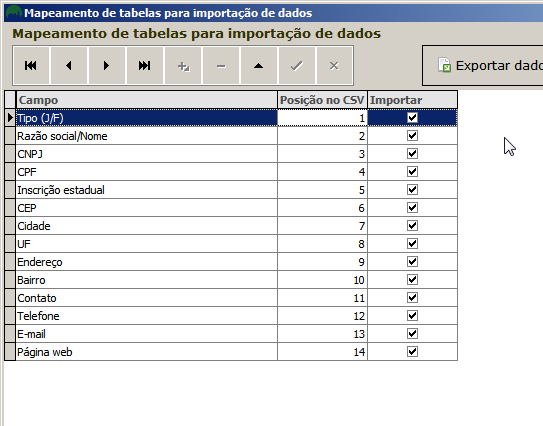Toggle Importar checkbox for Inscrição estadual
Image resolution: width=543 pixels, height=426 pixels.
coord(412,190)
